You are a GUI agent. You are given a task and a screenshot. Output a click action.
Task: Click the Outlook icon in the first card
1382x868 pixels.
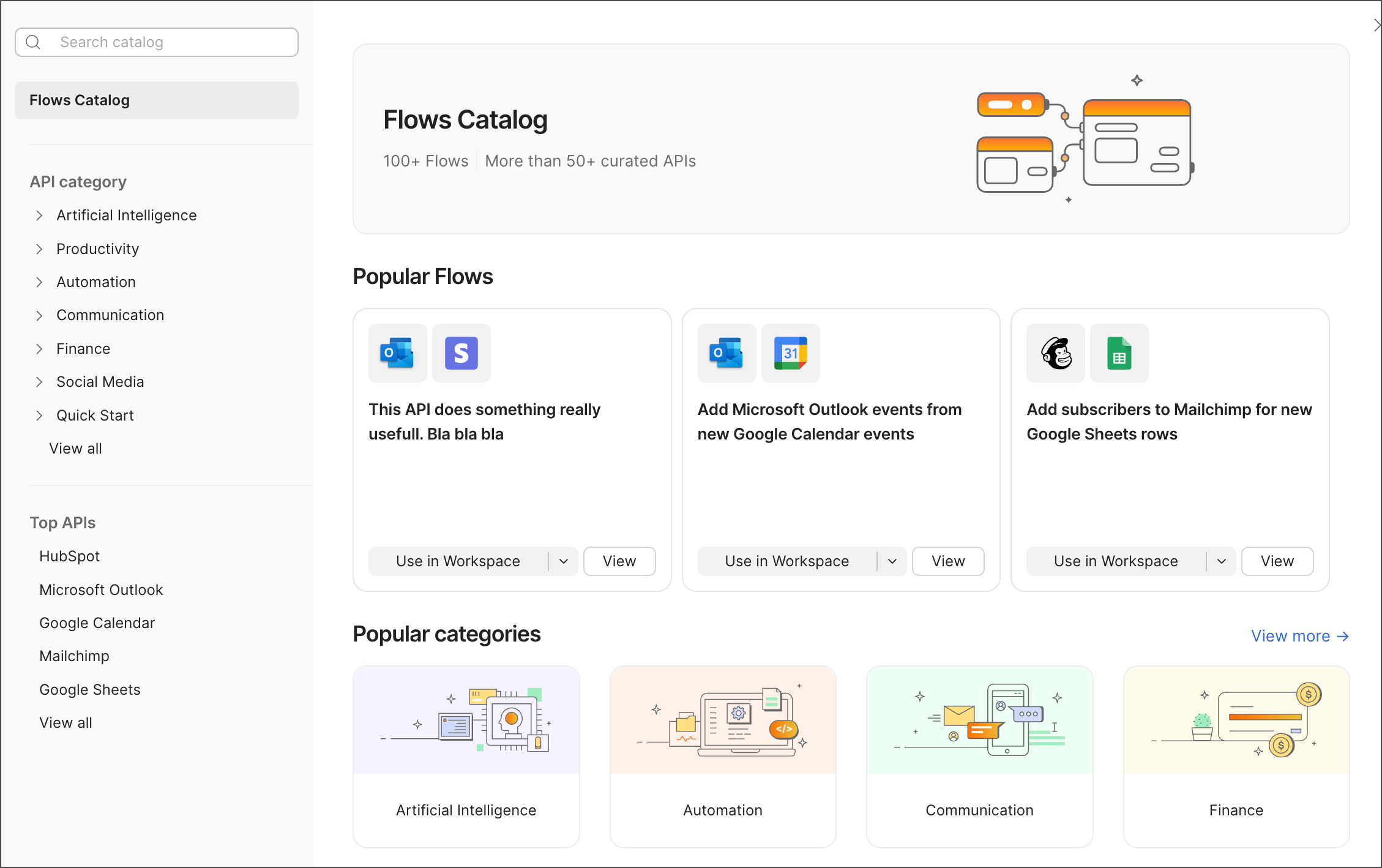(x=397, y=353)
